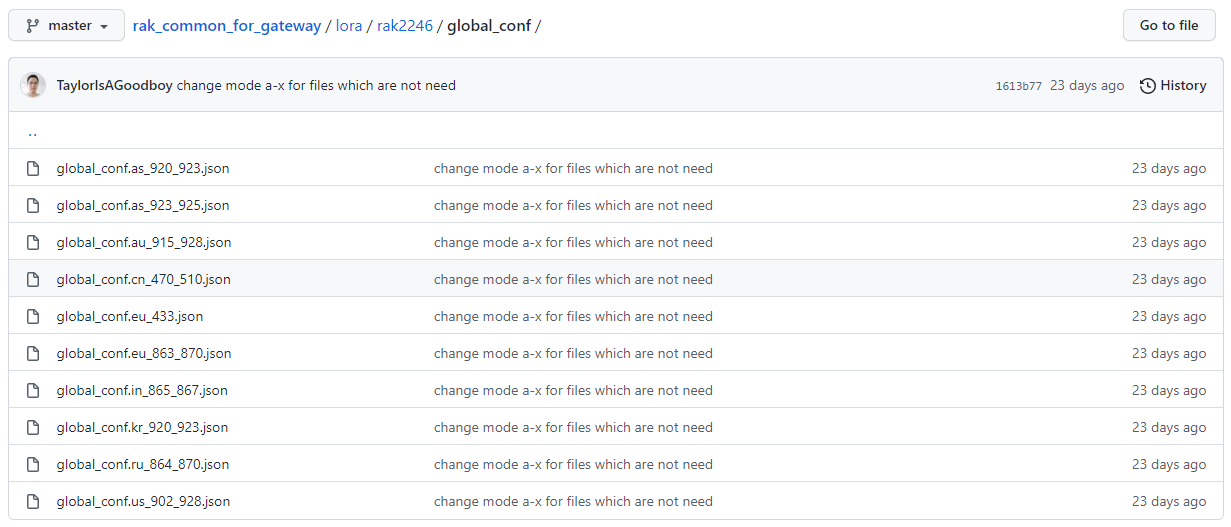1231x527 pixels.
Task: Open latest commit message in header
Action: (x=316, y=86)
